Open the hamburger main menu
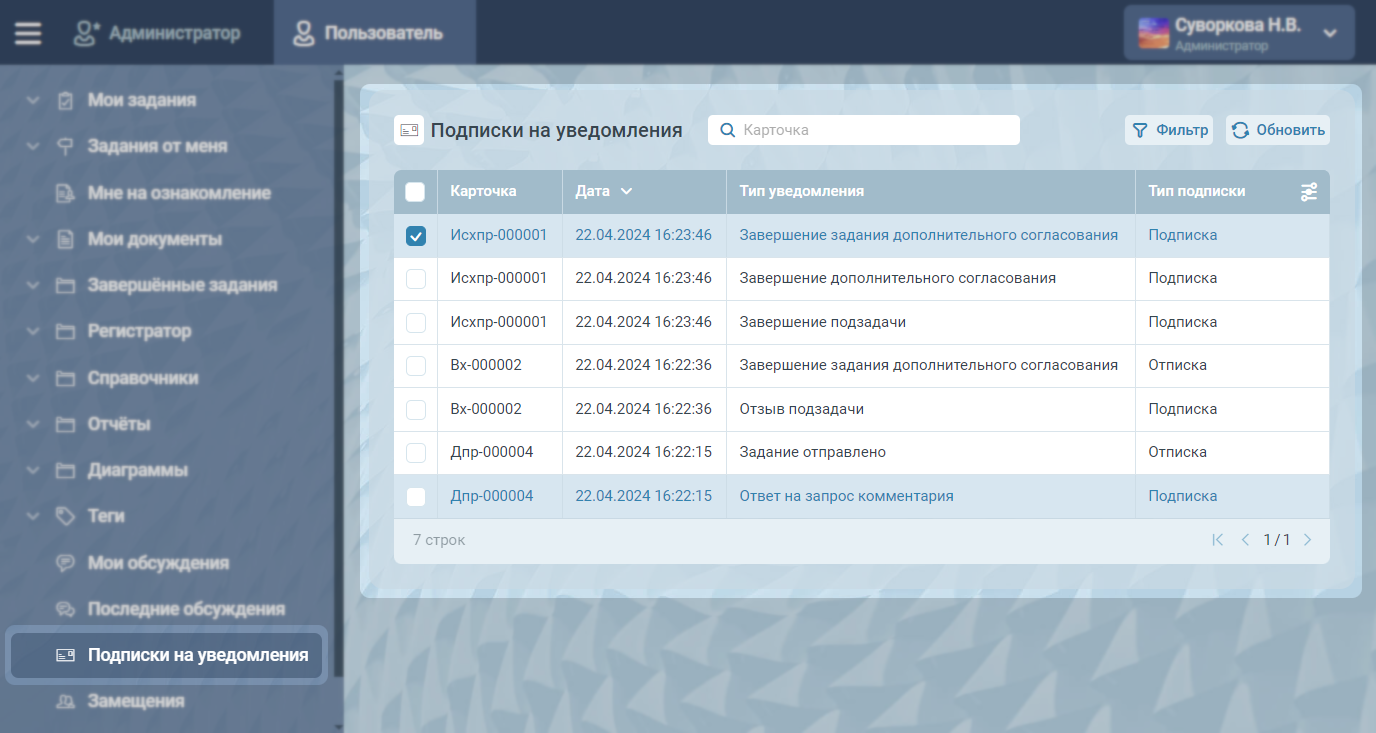 click(28, 33)
